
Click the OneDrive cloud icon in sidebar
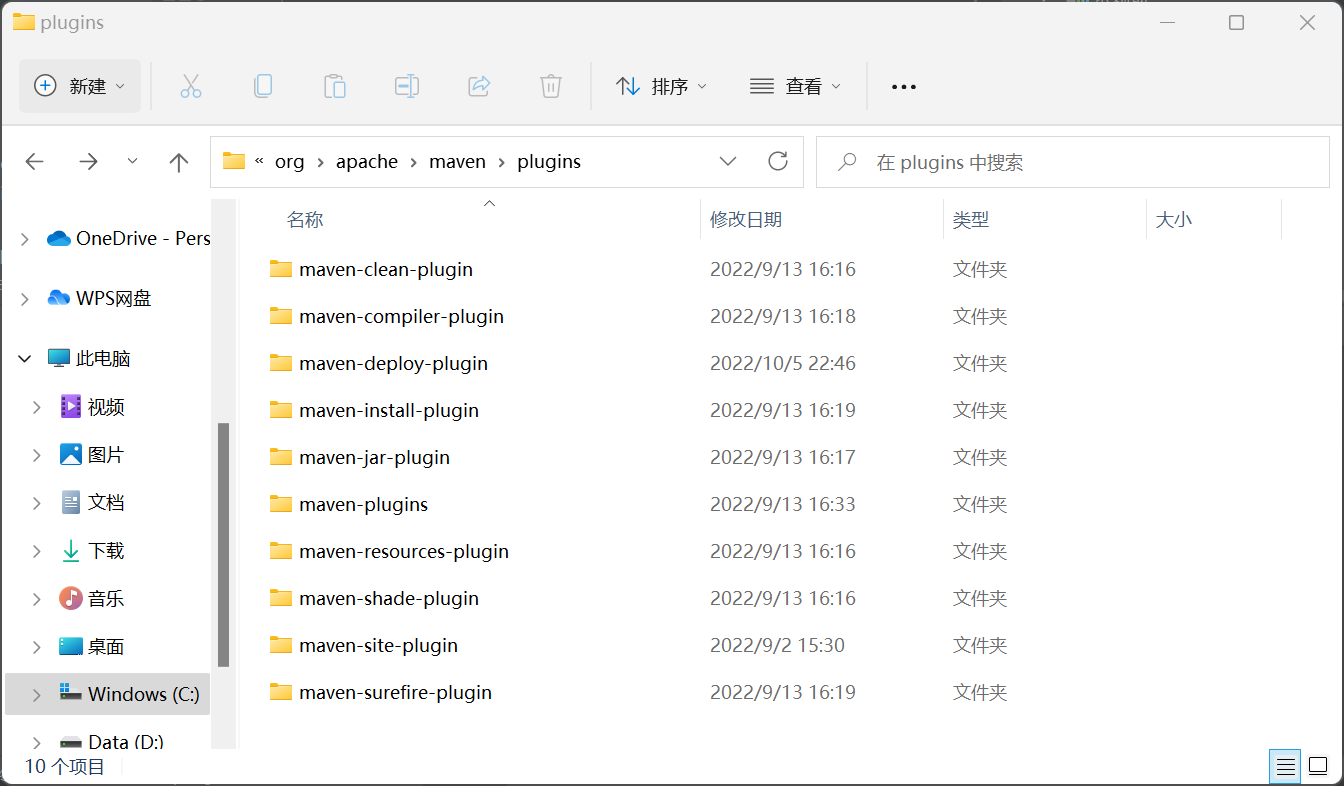[59, 238]
